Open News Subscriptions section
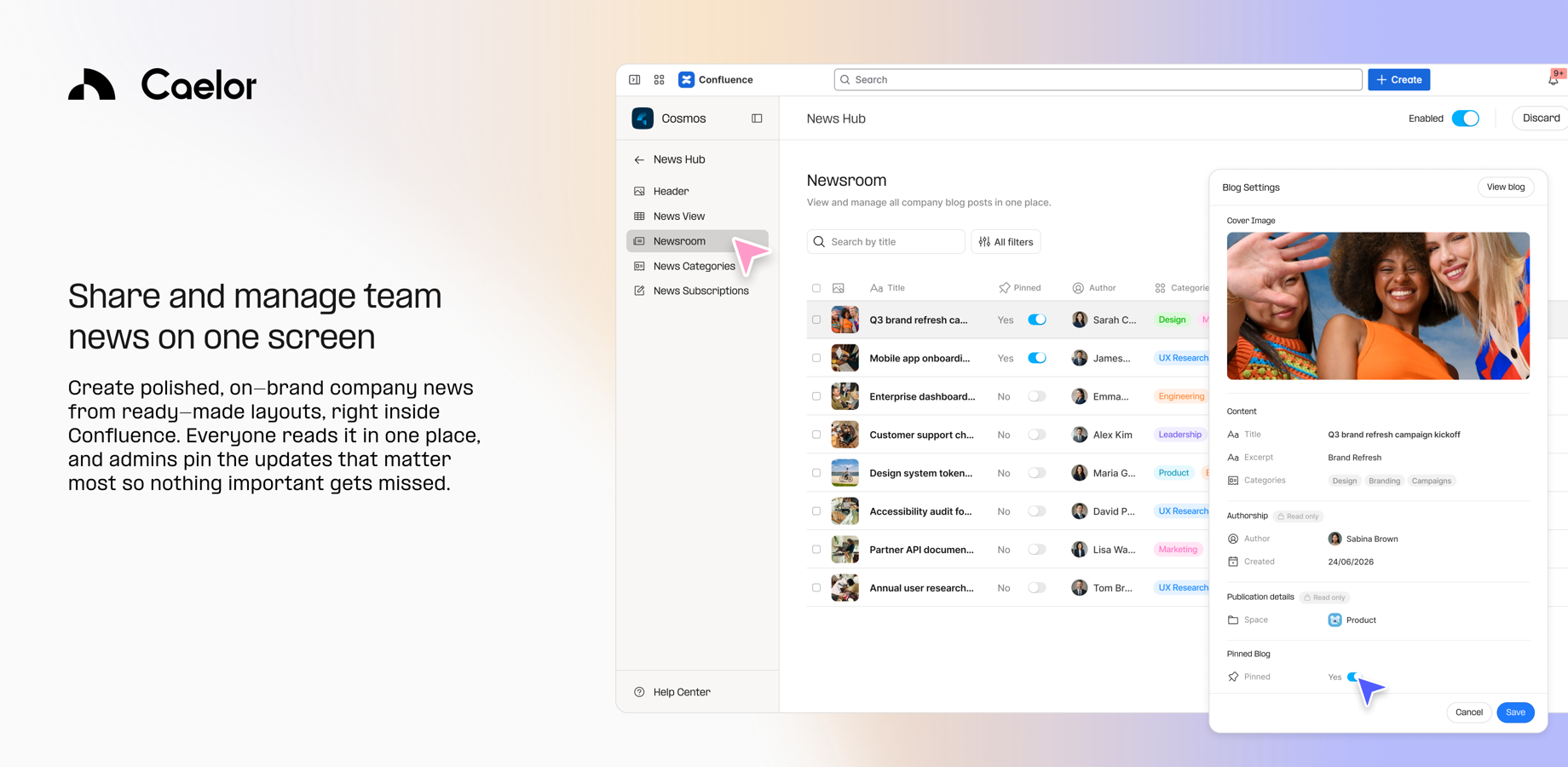Image resolution: width=1568 pixels, height=767 pixels. click(x=697, y=291)
